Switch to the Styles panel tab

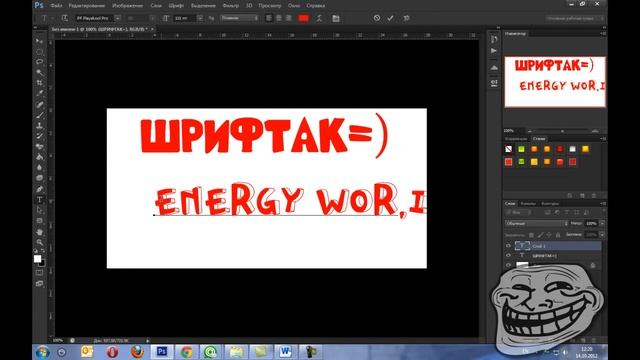pos(539,139)
